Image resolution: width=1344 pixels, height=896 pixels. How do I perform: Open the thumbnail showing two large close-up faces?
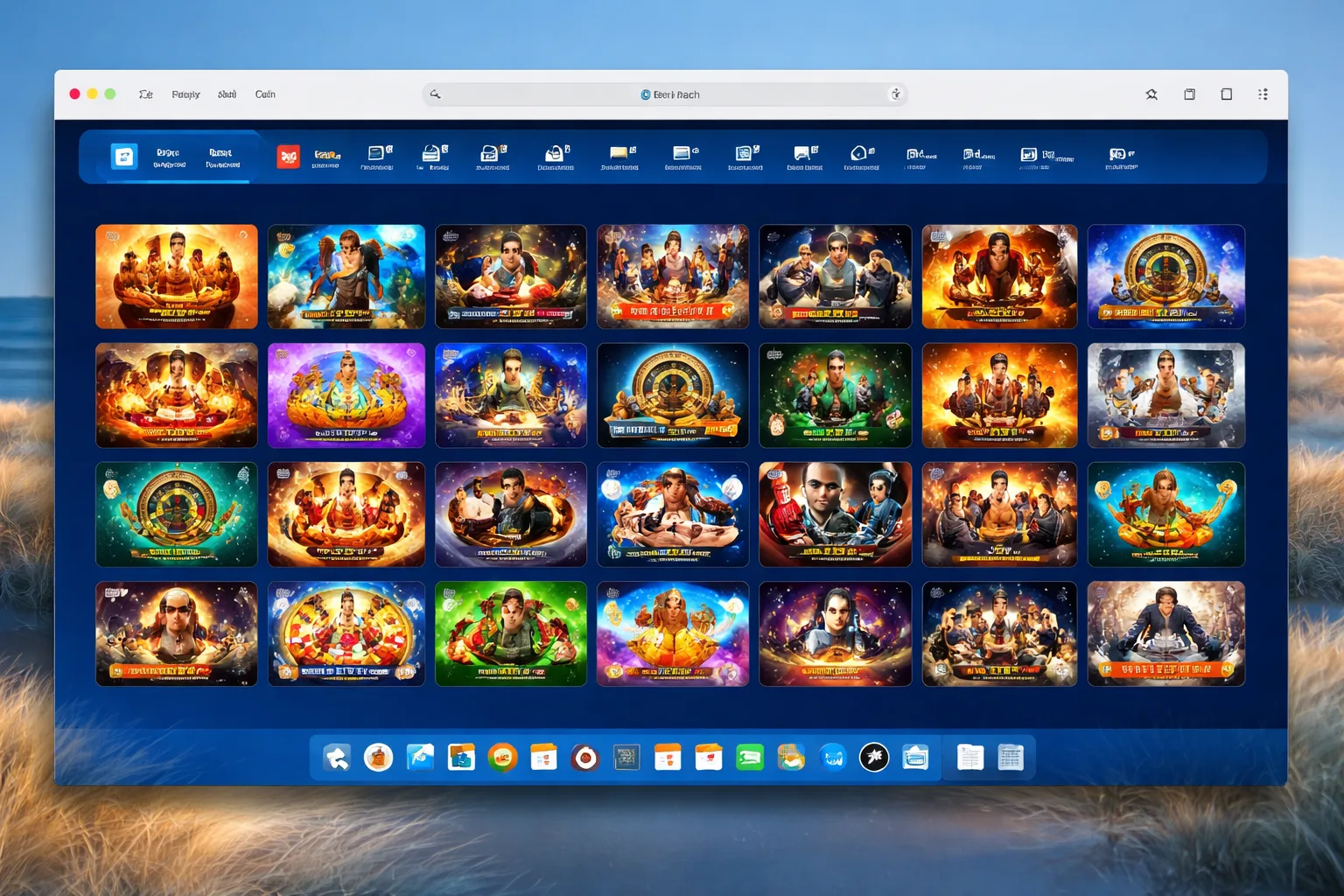tap(836, 514)
